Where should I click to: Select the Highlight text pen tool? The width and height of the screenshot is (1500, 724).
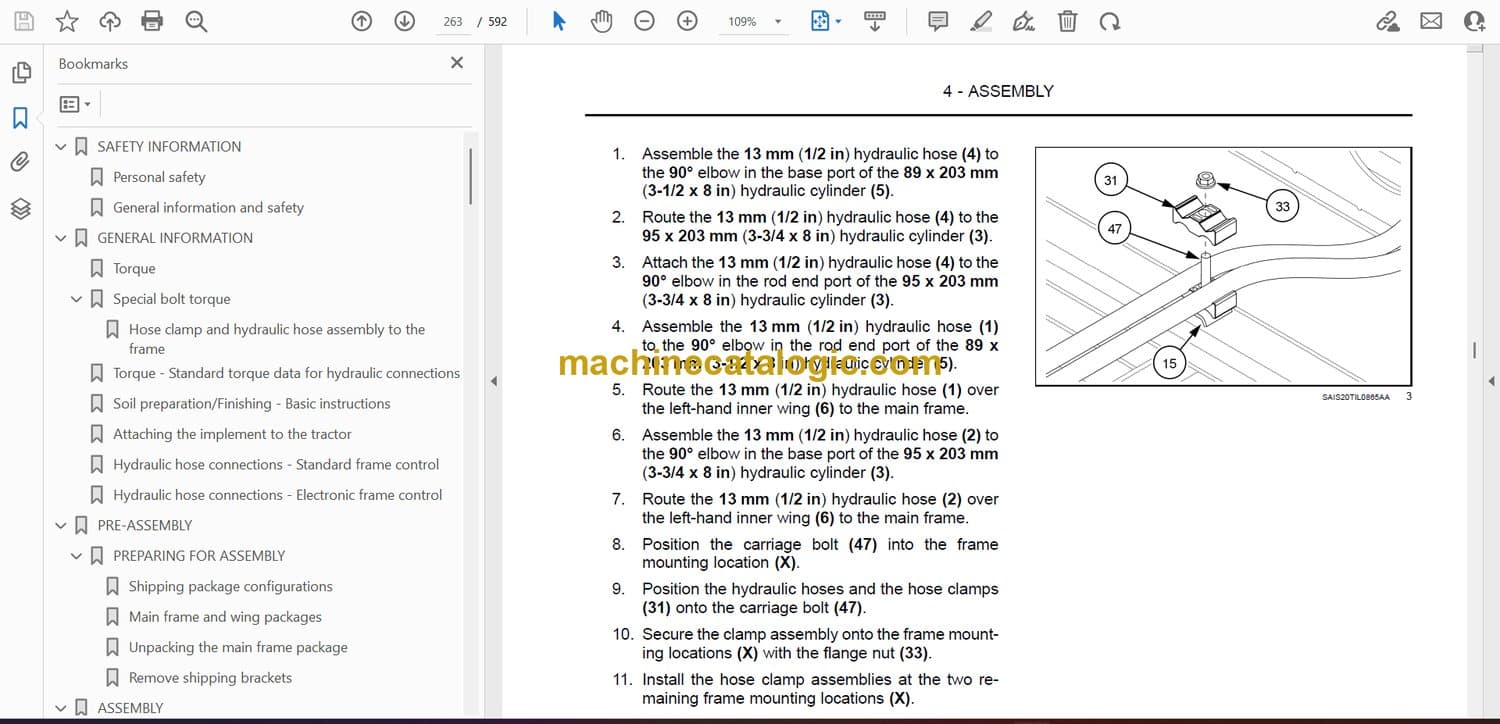point(981,21)
